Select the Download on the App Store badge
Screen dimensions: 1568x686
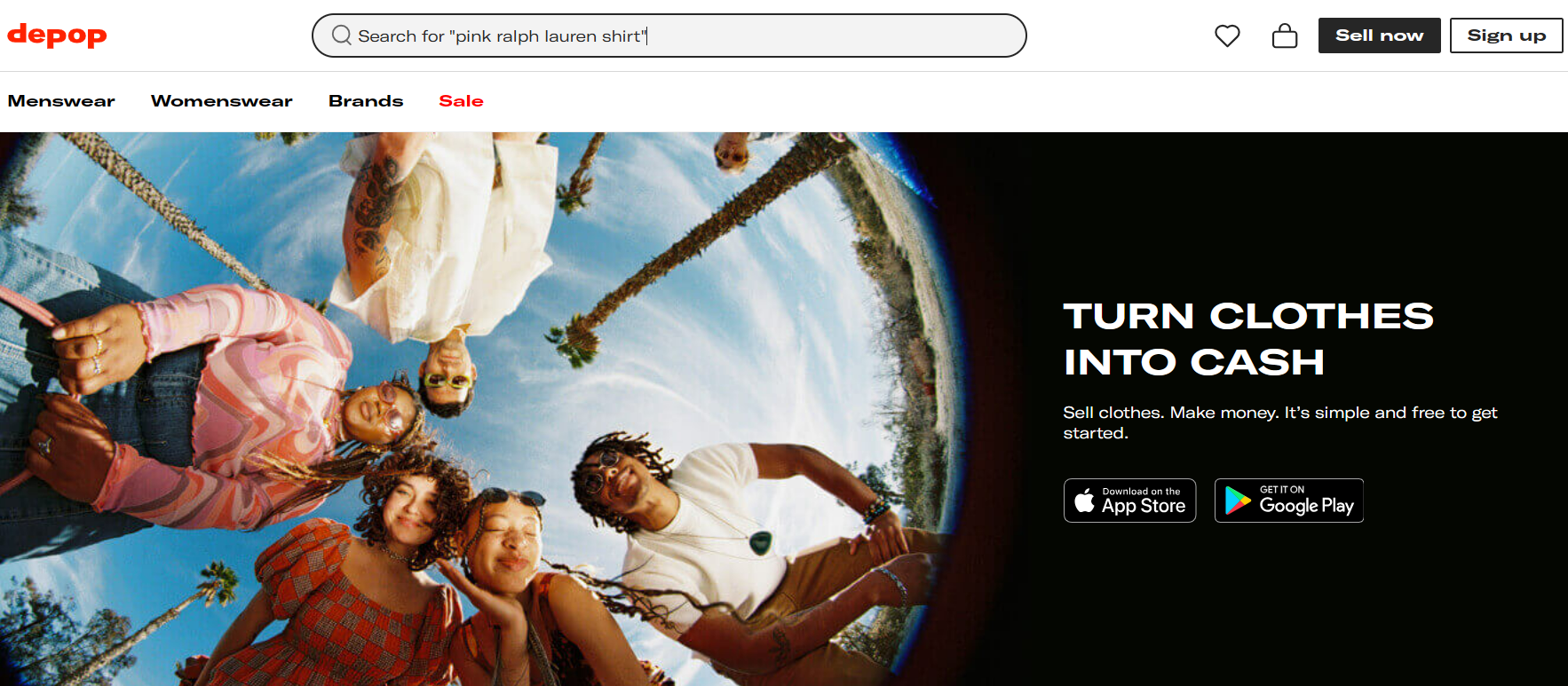pos(1129,501)
